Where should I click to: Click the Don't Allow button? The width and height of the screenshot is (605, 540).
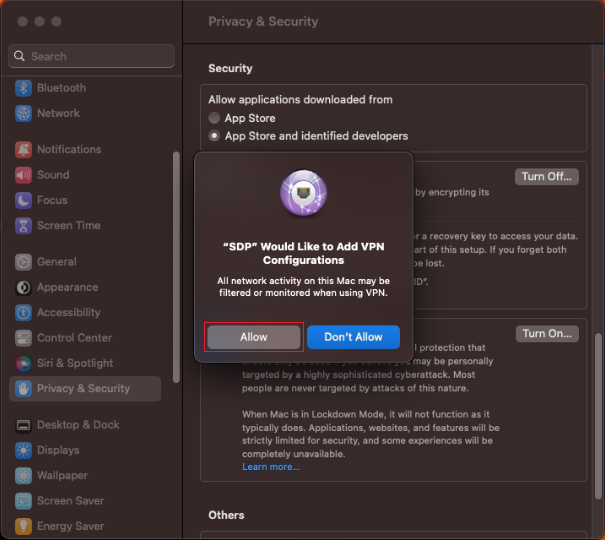coord(353,337)
